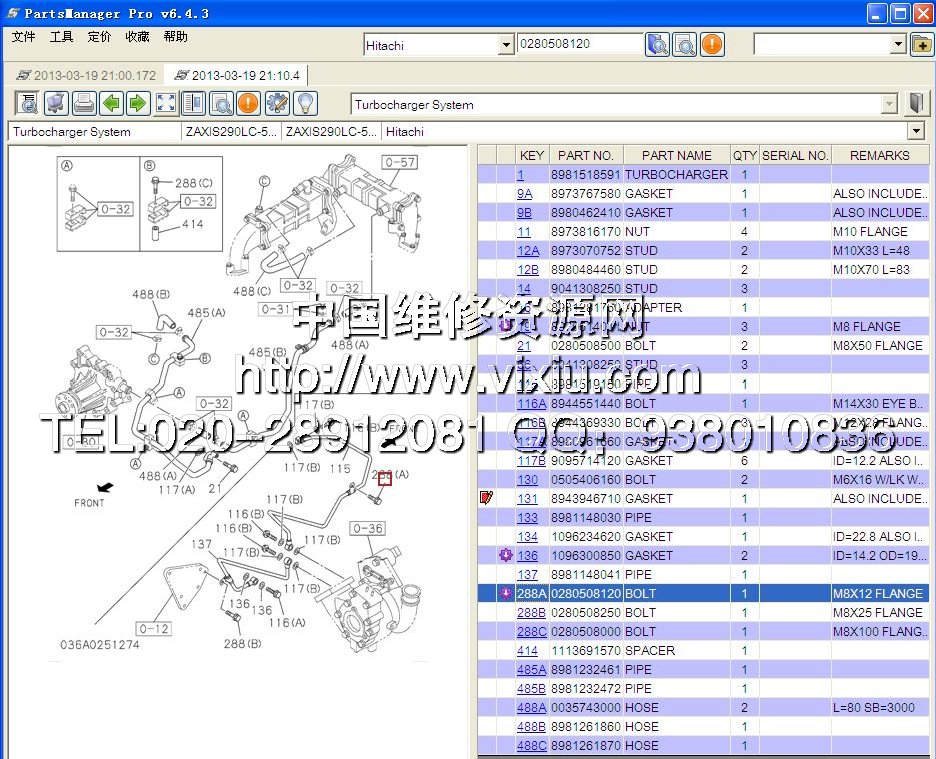Click the green left arrow back button

point(111,103)
